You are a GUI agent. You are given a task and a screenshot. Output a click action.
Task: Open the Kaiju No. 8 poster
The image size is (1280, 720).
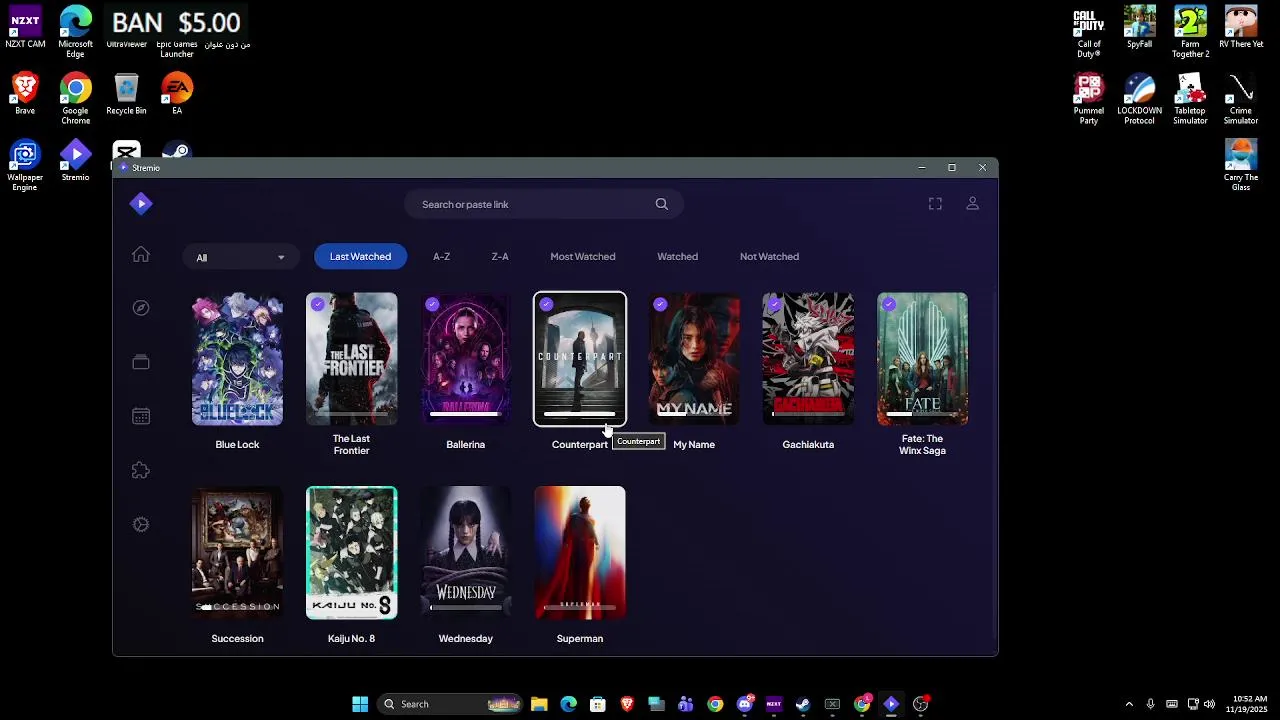coord(351,553)
